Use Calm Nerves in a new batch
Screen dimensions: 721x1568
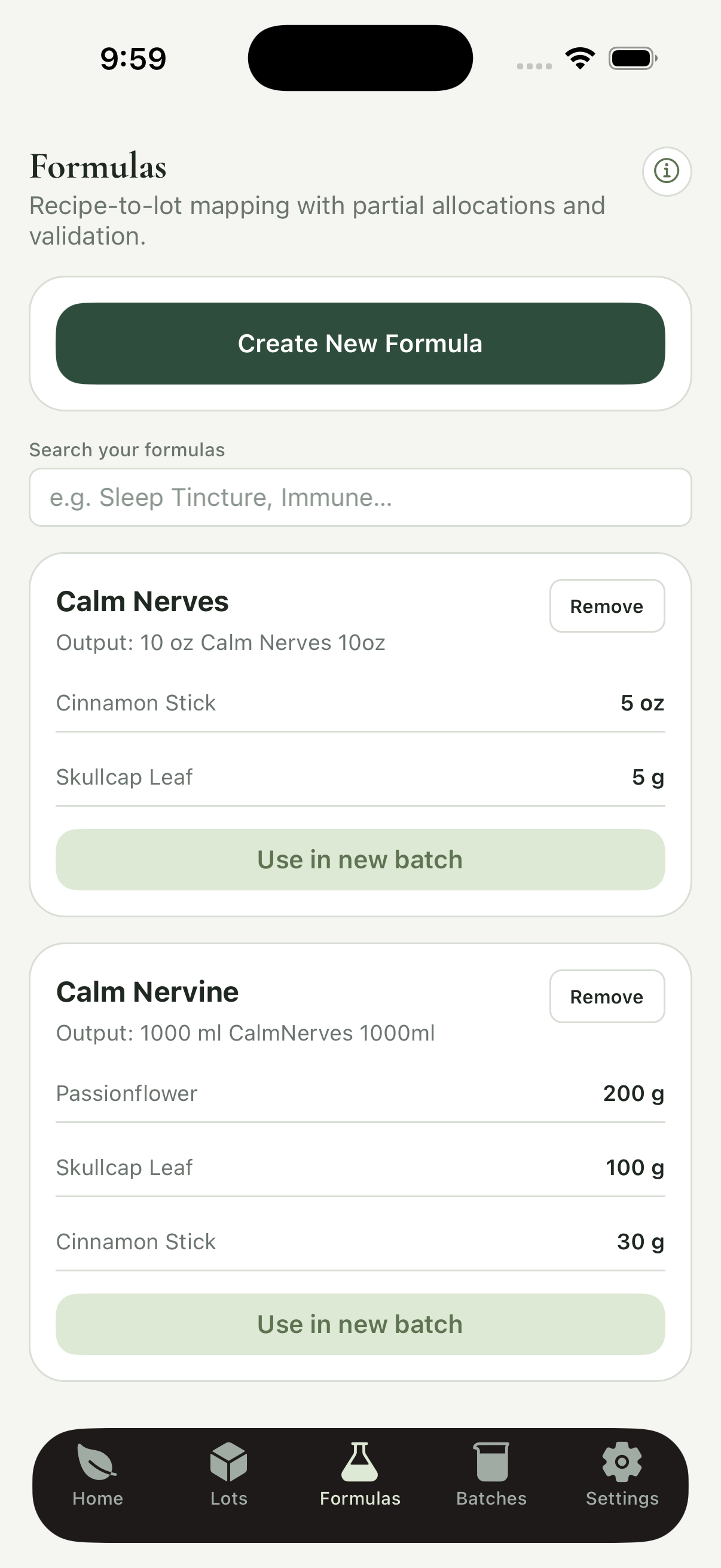pos(360,859)
